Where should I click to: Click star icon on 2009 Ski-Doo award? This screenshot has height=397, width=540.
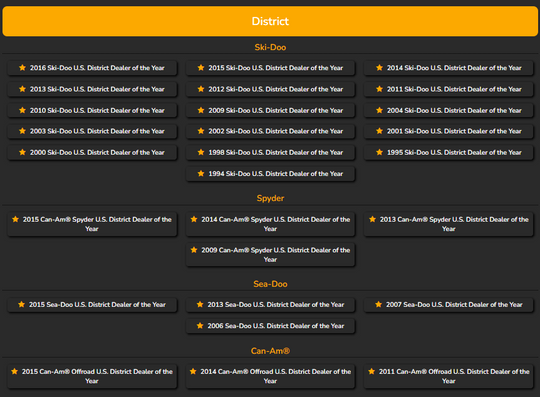[x=201, y=110]
